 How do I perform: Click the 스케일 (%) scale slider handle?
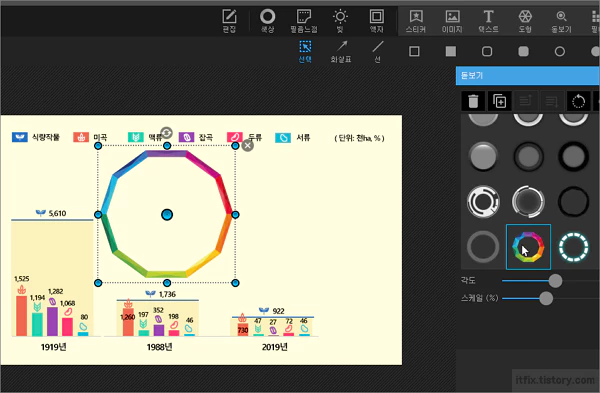point(546,298)
